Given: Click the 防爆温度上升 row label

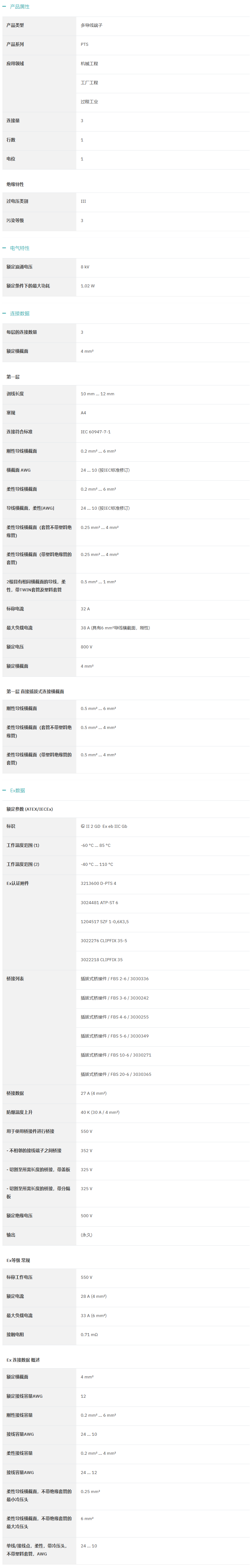Looking at the screenshot, I should tap(20, 1112).
